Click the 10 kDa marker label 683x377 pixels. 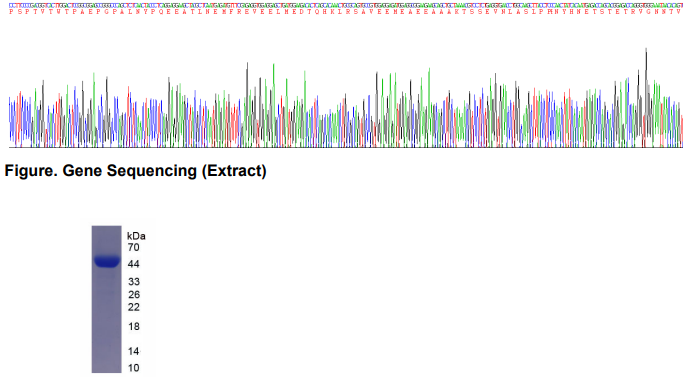coord(134,368)
